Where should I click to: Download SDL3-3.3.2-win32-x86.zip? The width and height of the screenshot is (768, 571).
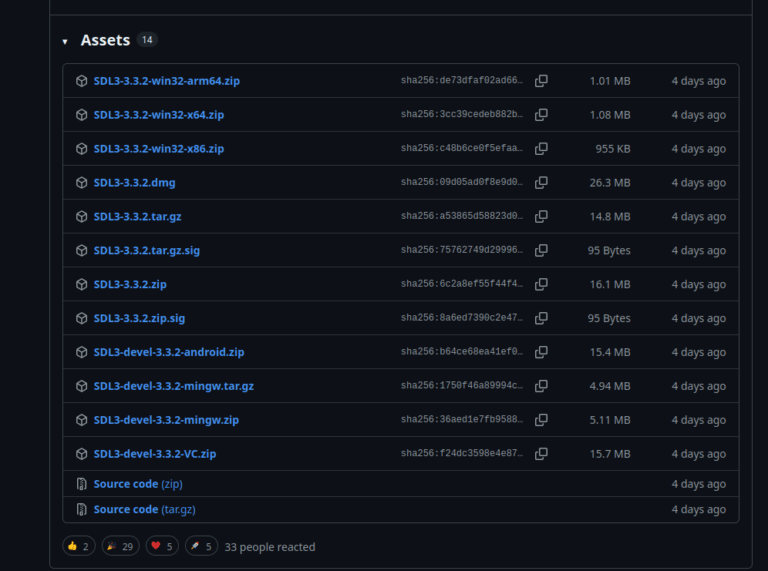pyautogui.click(x=158, y=149)
